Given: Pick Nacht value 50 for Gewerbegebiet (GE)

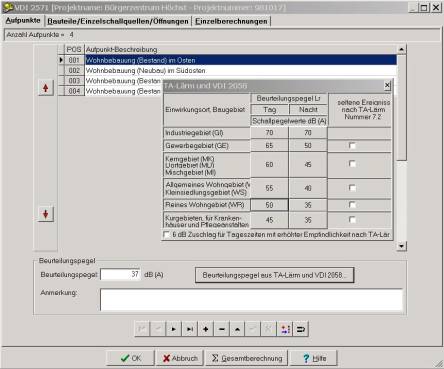Looking at the screenshot, I should point(308,146).
